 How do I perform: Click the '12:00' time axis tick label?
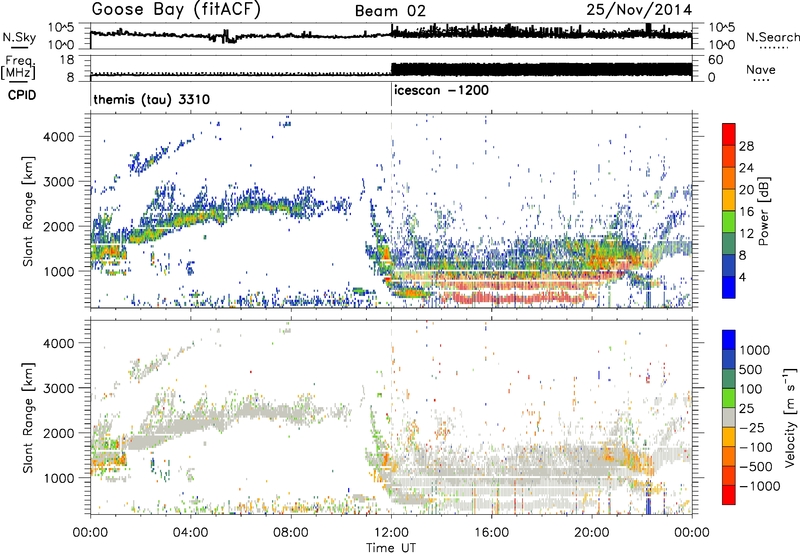point(391,533)
